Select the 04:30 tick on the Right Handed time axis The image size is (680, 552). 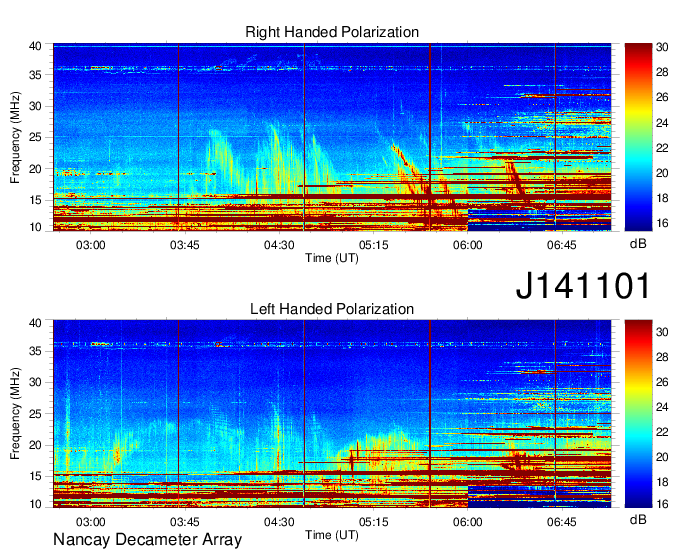click(279, 245)
